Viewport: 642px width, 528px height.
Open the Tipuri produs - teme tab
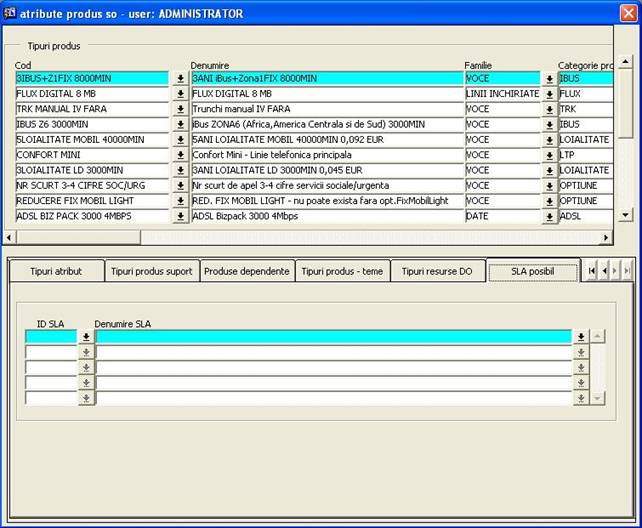(341, 271)
